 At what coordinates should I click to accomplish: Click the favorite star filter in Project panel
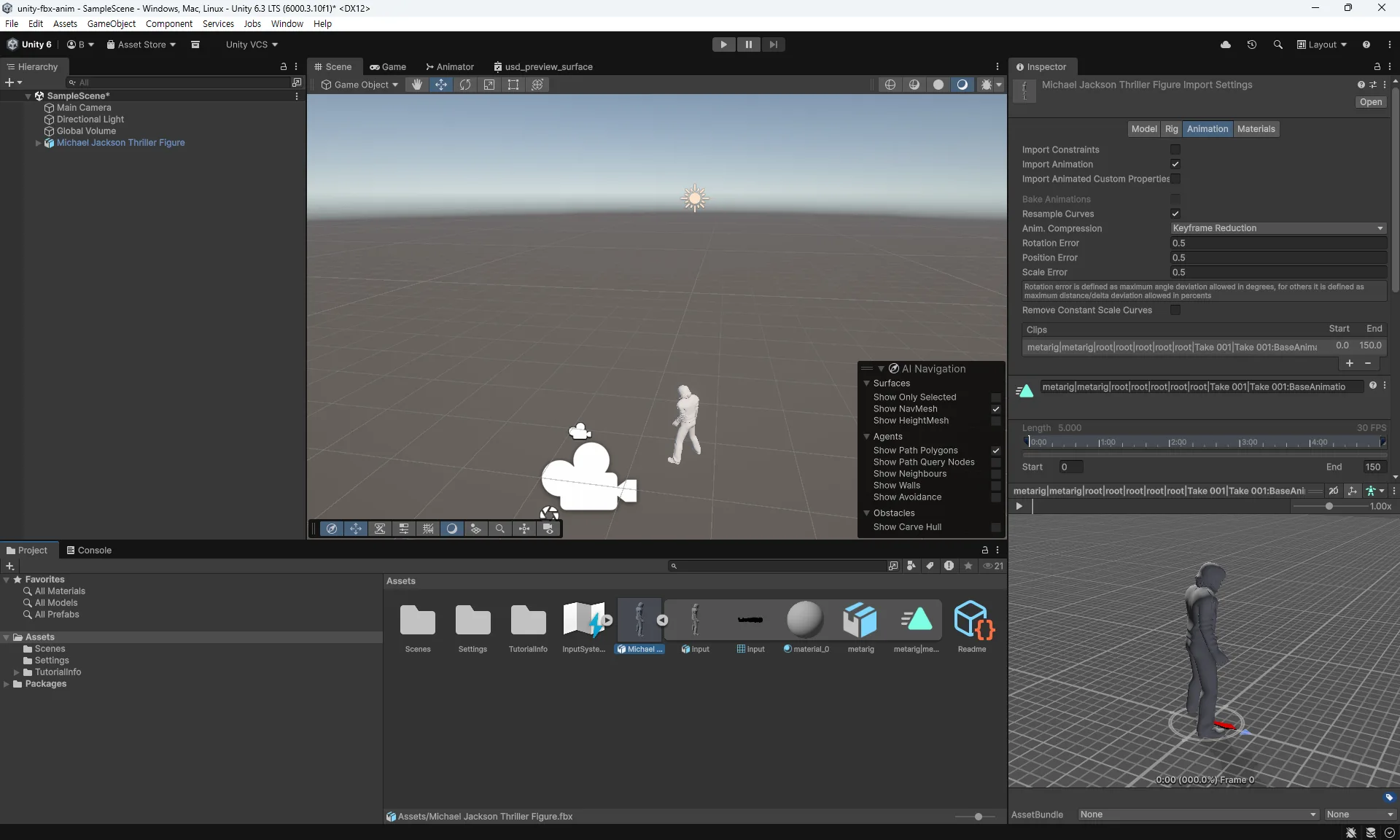[x=968, y=566]
